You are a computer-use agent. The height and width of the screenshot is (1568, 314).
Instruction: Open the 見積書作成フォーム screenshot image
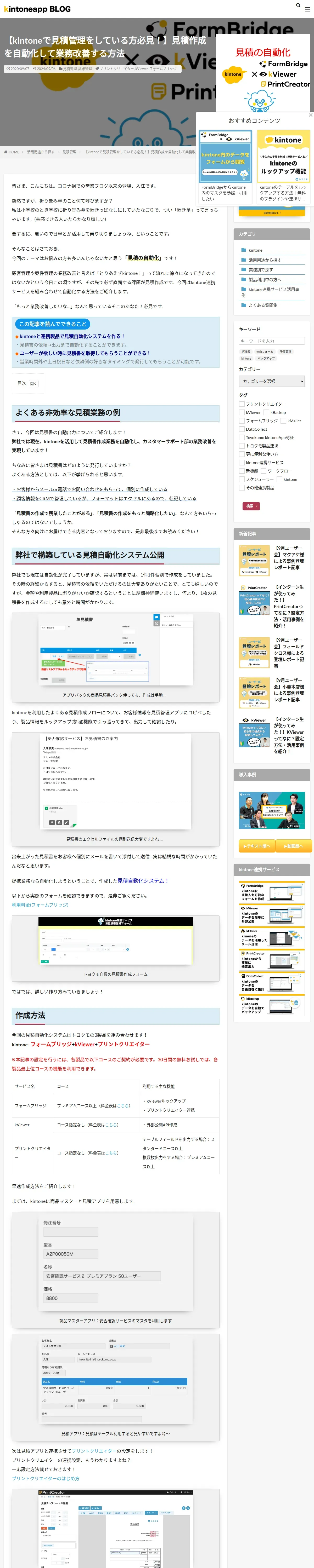(116, 941)
